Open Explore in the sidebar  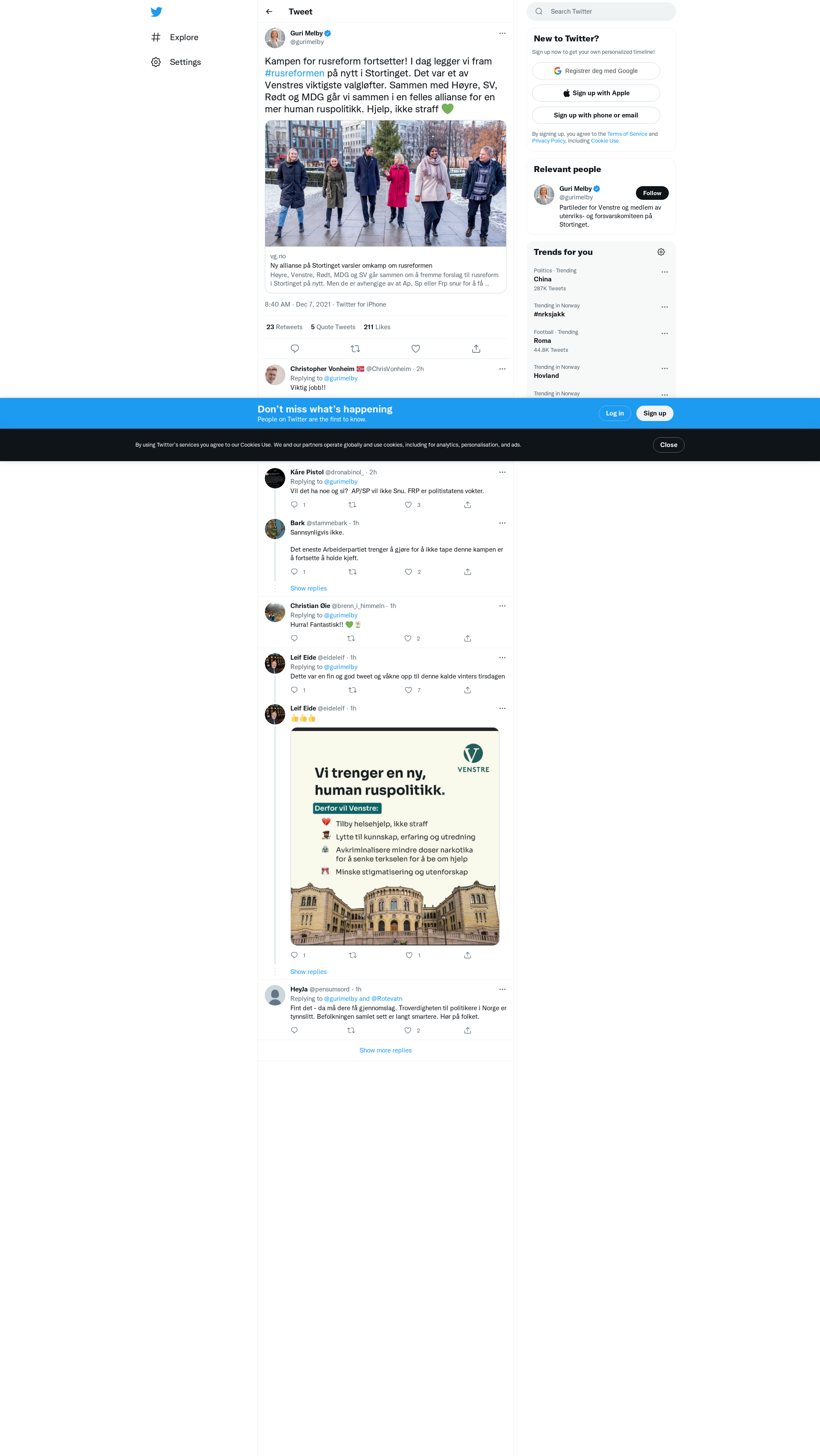(184, 37)
